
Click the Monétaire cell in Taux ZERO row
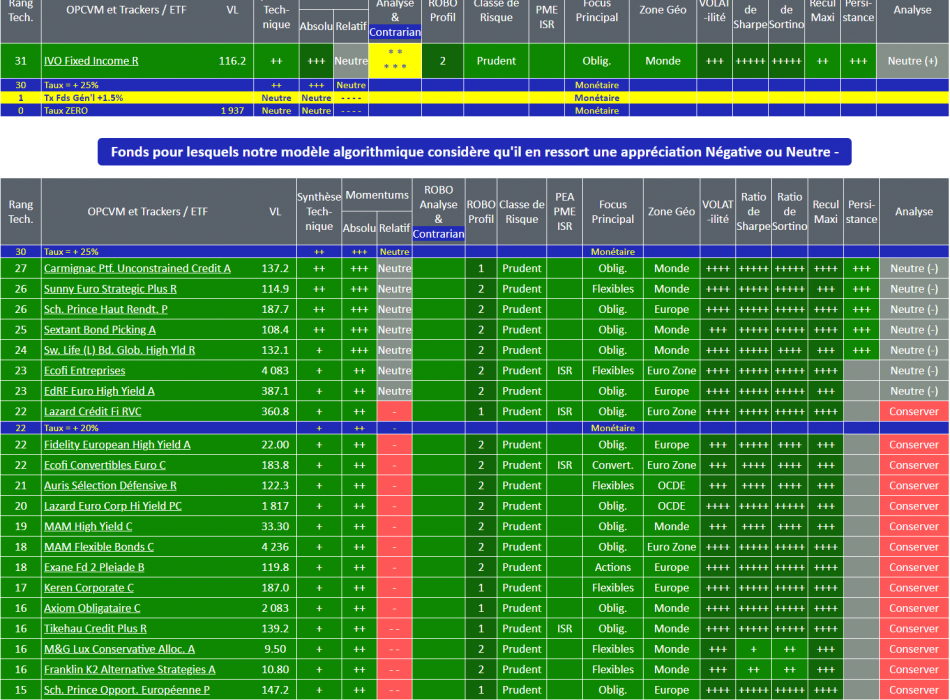tap(597, 110)
